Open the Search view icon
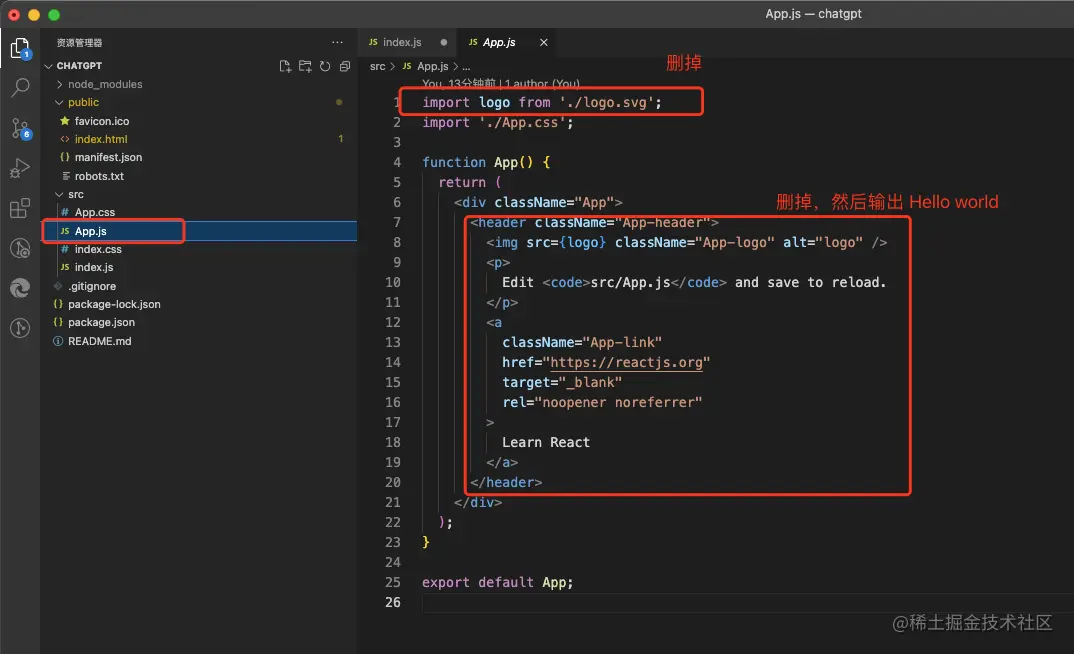Screen dimensions: 1074x654 point(20,88)
